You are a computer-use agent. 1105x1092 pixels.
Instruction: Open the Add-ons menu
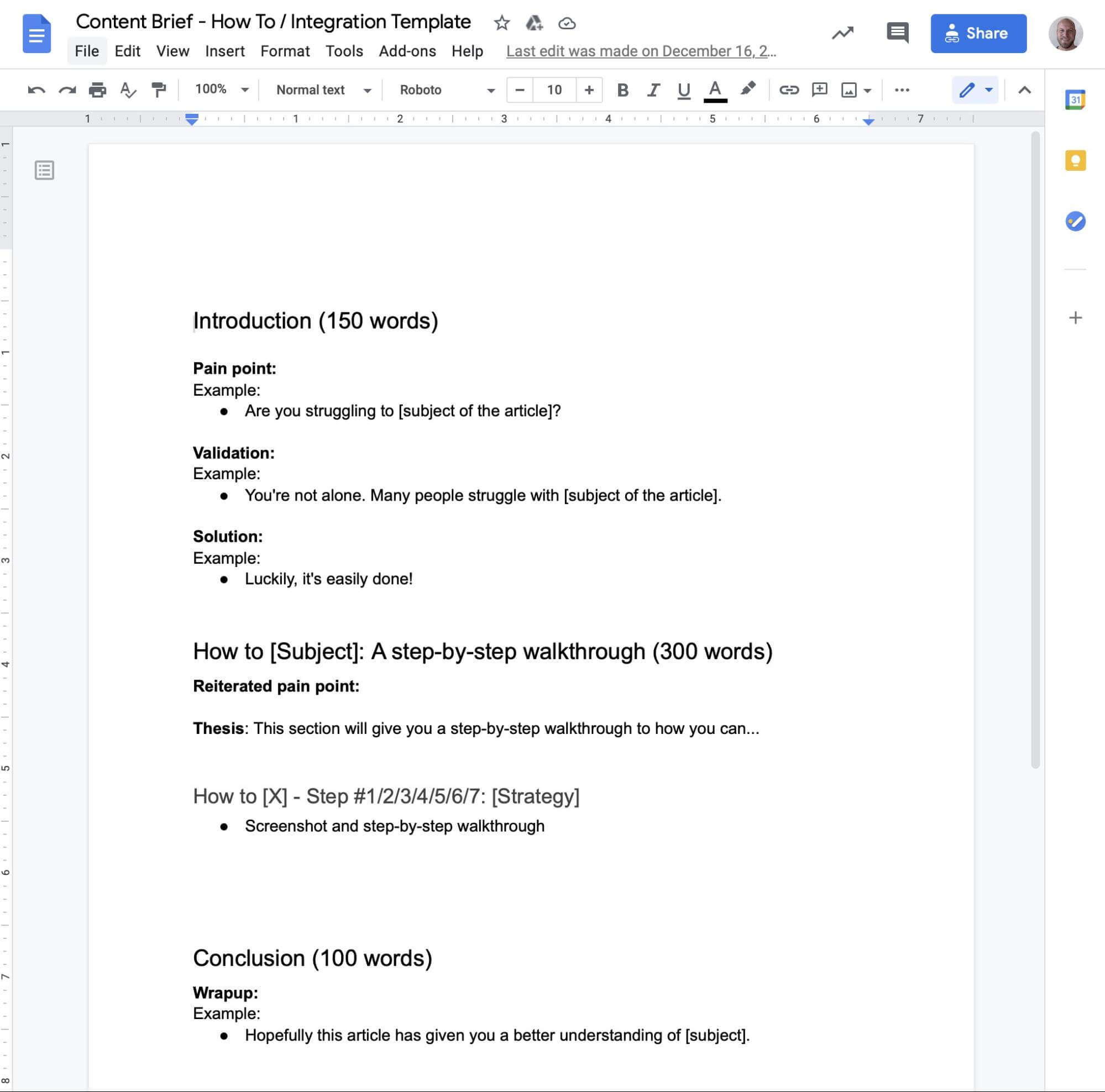click(407, 51)
